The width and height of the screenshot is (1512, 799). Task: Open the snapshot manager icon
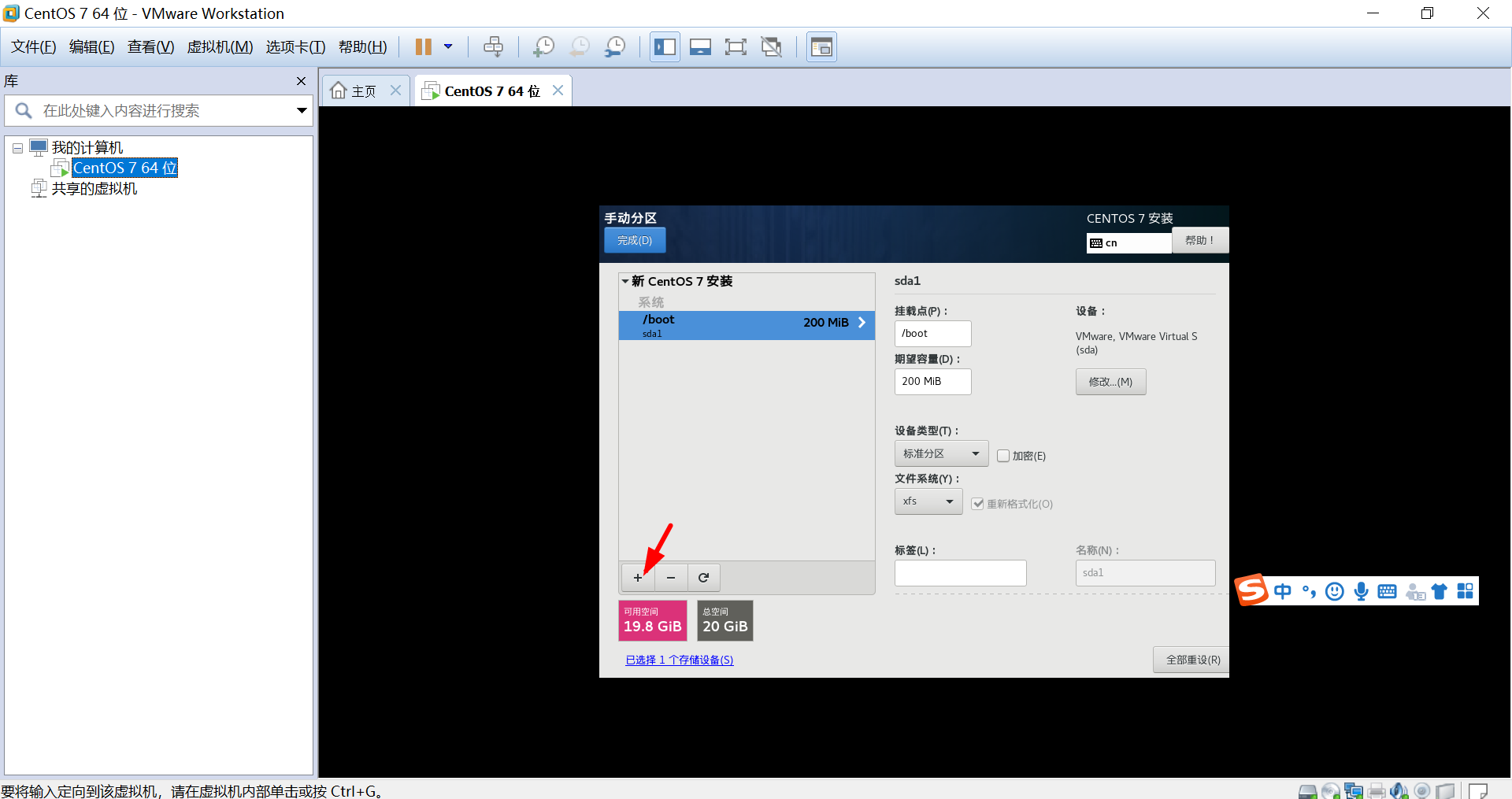click(615, 47)
